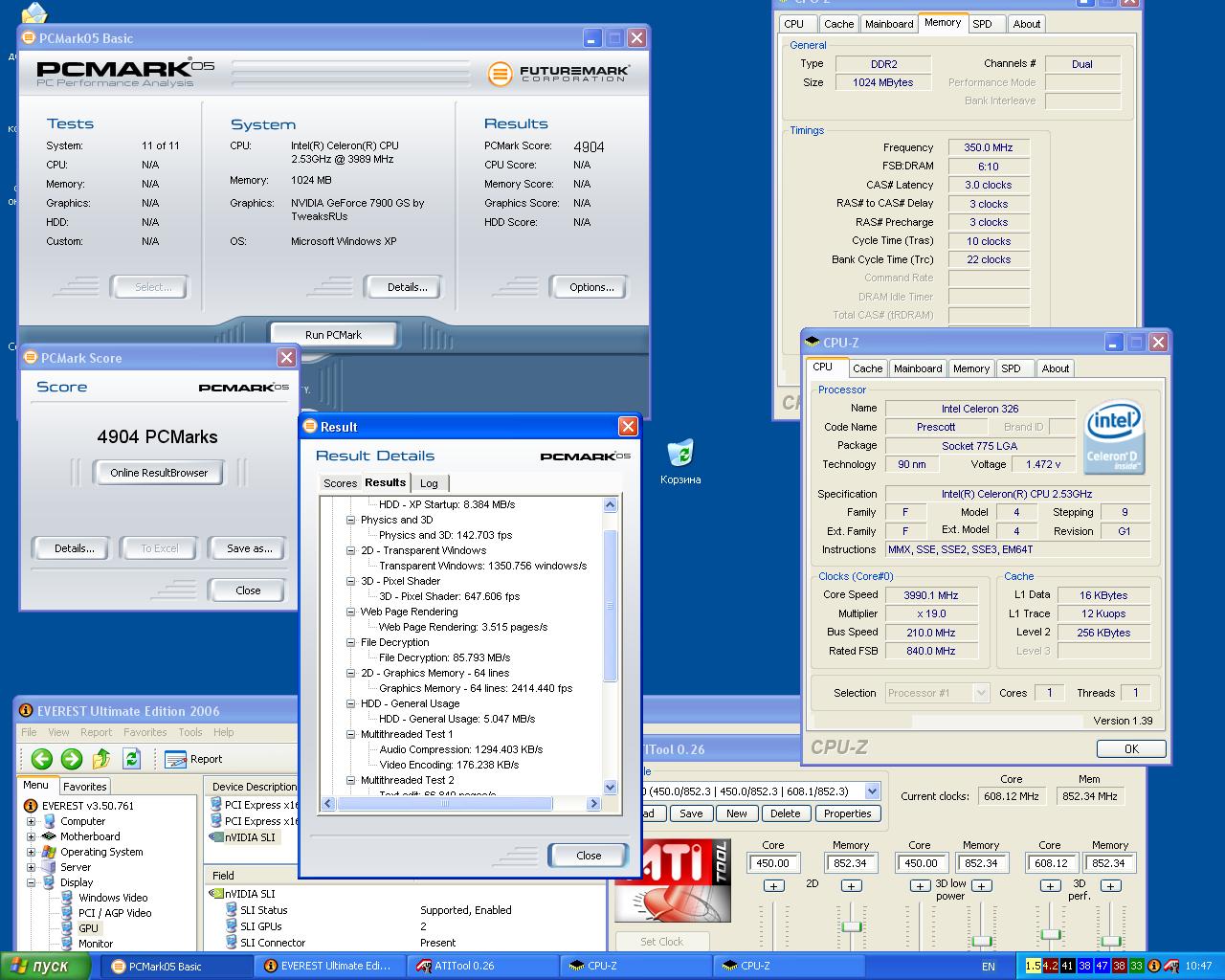Click the SLI Status field icon
The height and width of the screenshot is (980, 1225).
click(232, 910)
